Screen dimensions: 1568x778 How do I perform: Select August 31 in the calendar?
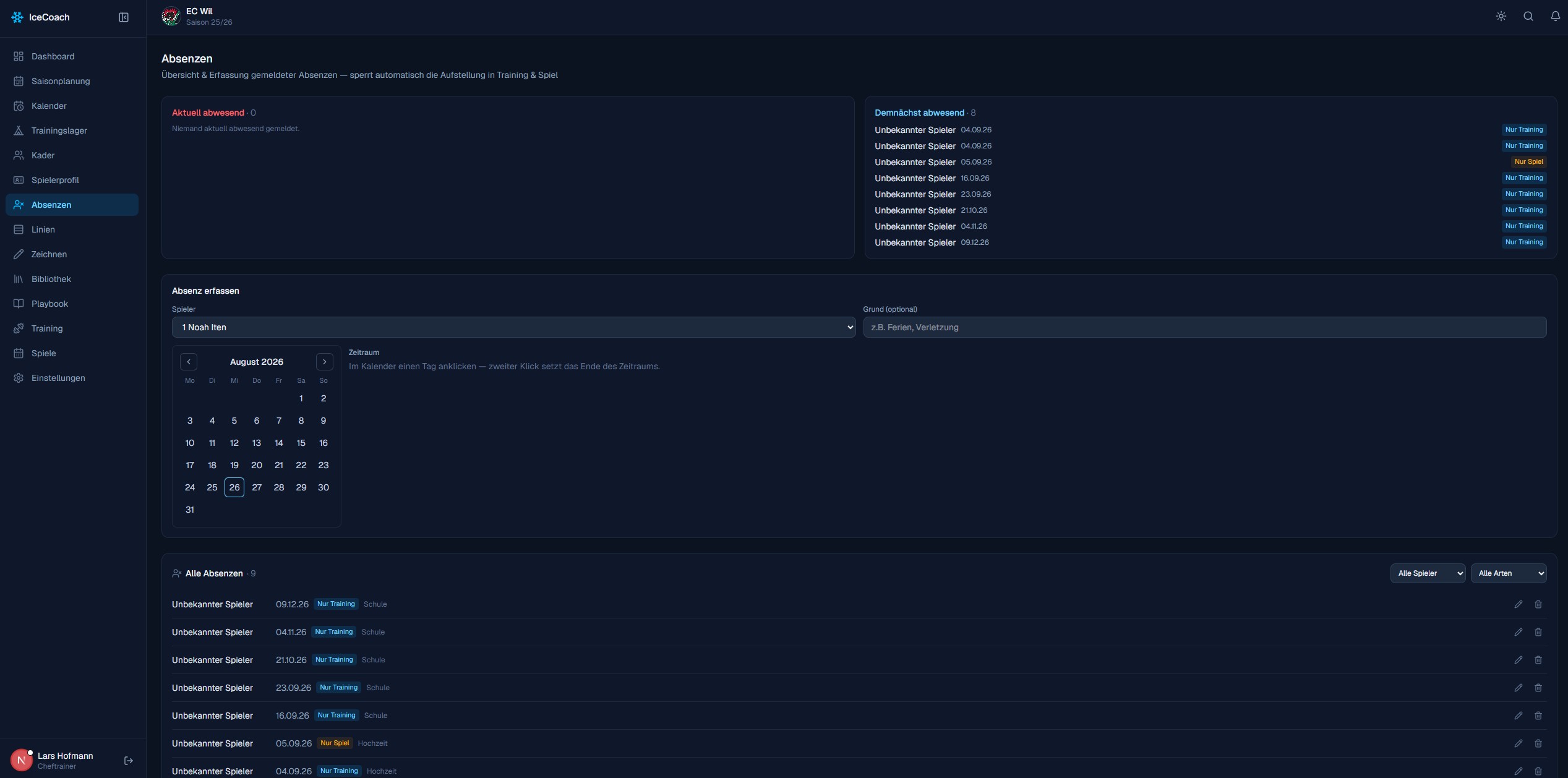pyautogui.click(x=190, y=510)
